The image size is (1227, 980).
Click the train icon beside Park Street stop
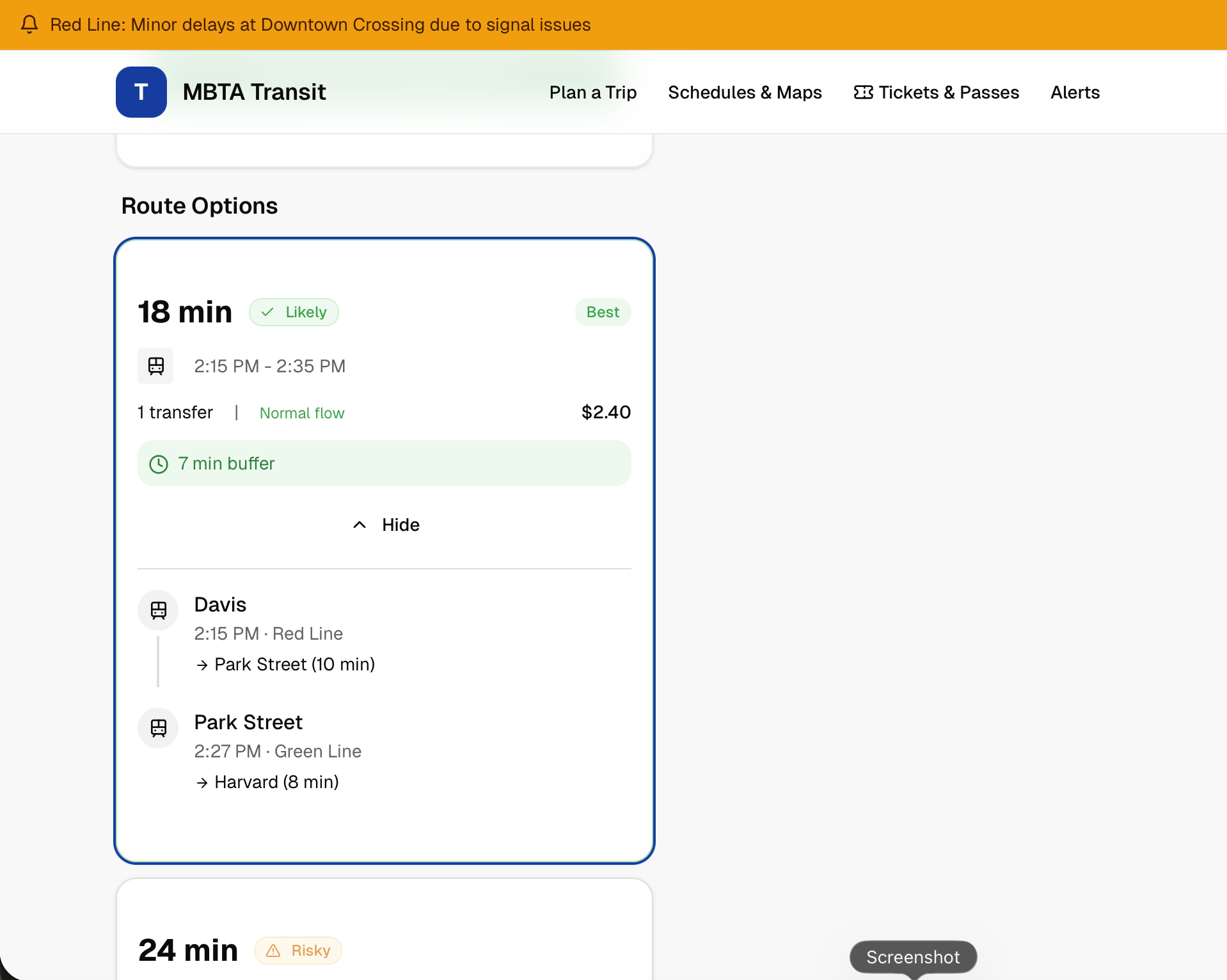158,727
